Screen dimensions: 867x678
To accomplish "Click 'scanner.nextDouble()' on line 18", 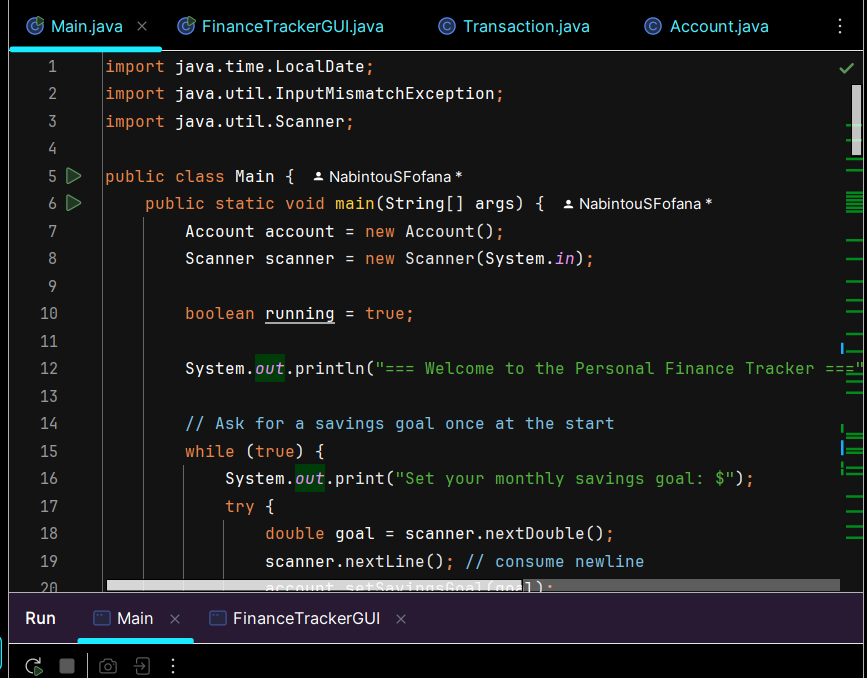I will pyautogui.click(x=504, y=533).
